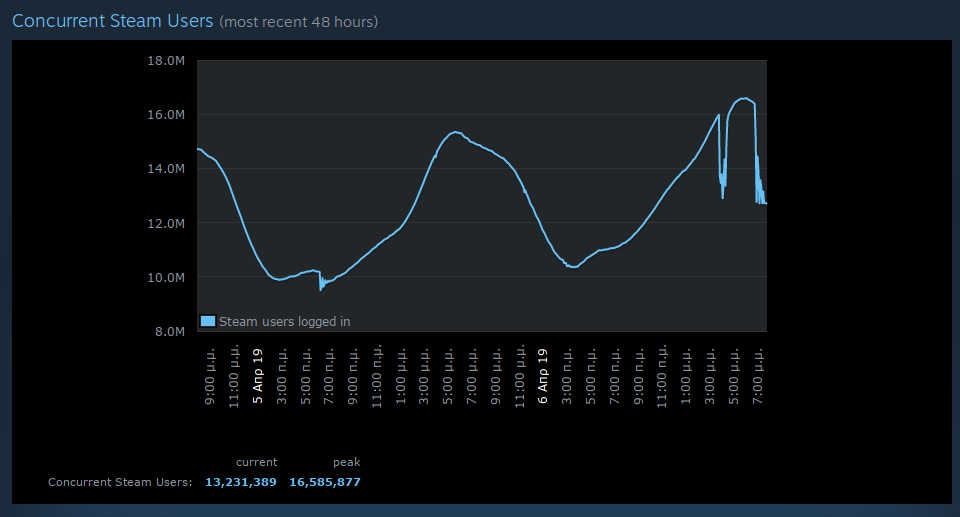Screen dimensions: 960x517
Task: Click the 10.0M y-axis label
Action: point(166,277)
